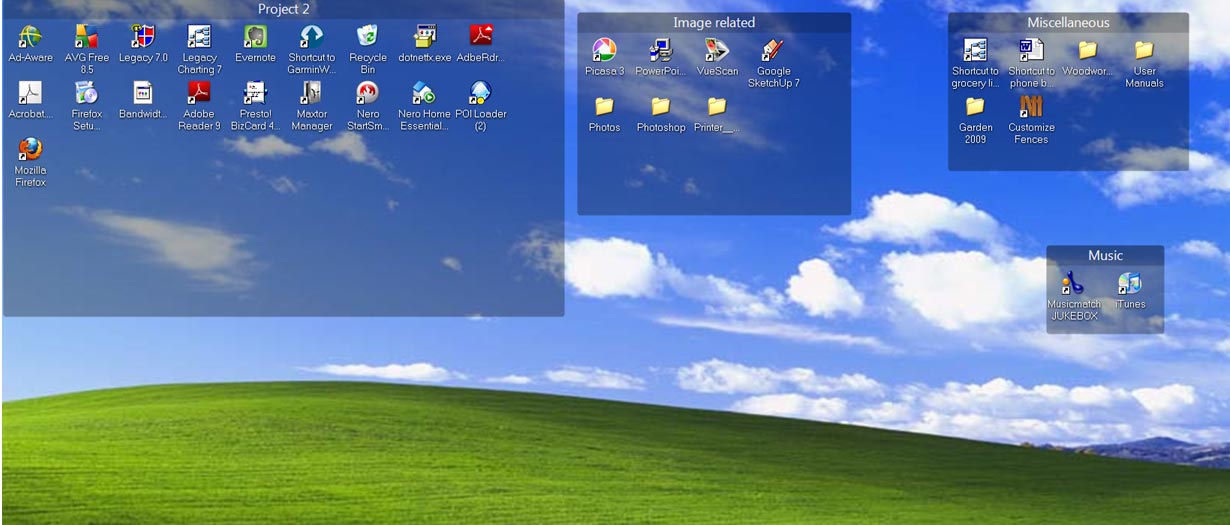Click the Picasa 3 icon

(x=604, y=50)
